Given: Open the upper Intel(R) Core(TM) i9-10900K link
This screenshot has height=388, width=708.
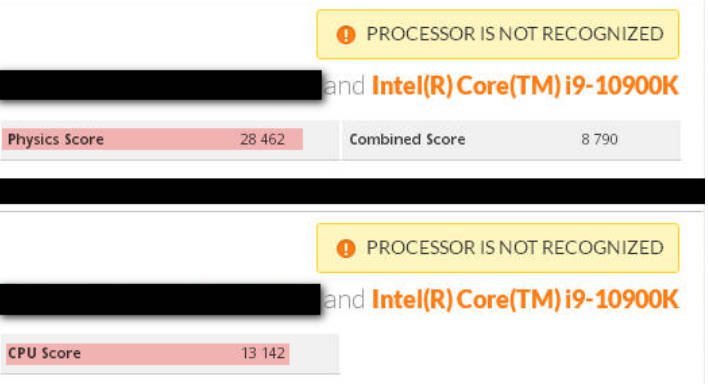Looking at the screenshot, I should [x=525, y=86].
